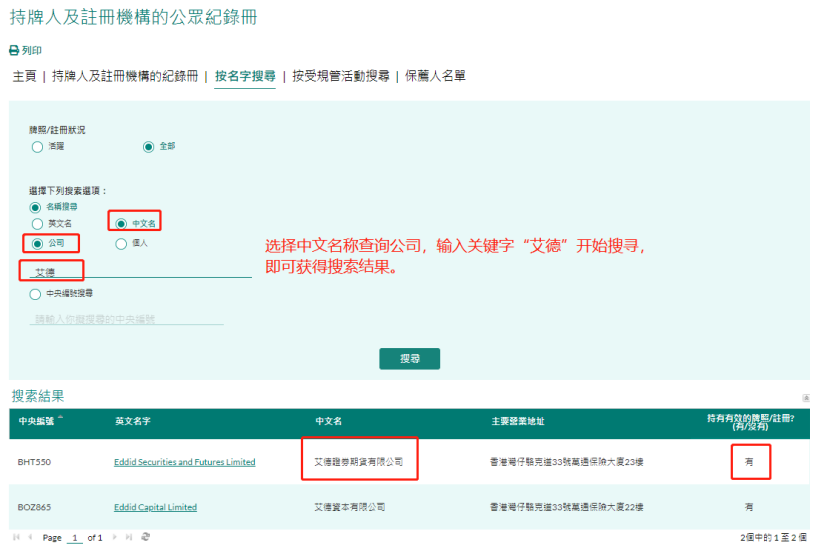Click the name input field containing 艾德
Image resolution: width=820 pixels, height=555 pixels.
pyautogui.click(x=140, y=272)
